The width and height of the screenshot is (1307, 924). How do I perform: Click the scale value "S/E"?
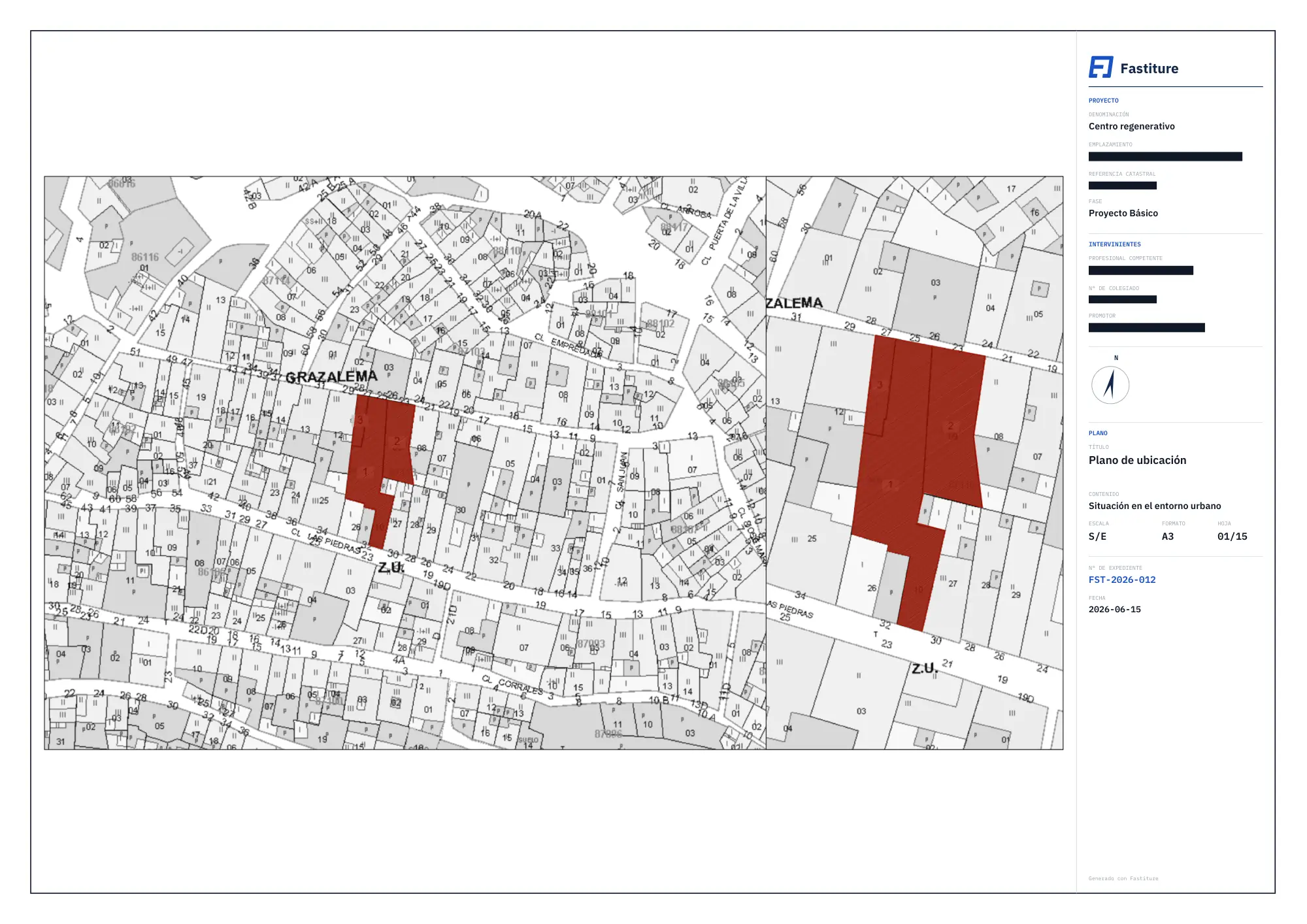[1097, 536]
